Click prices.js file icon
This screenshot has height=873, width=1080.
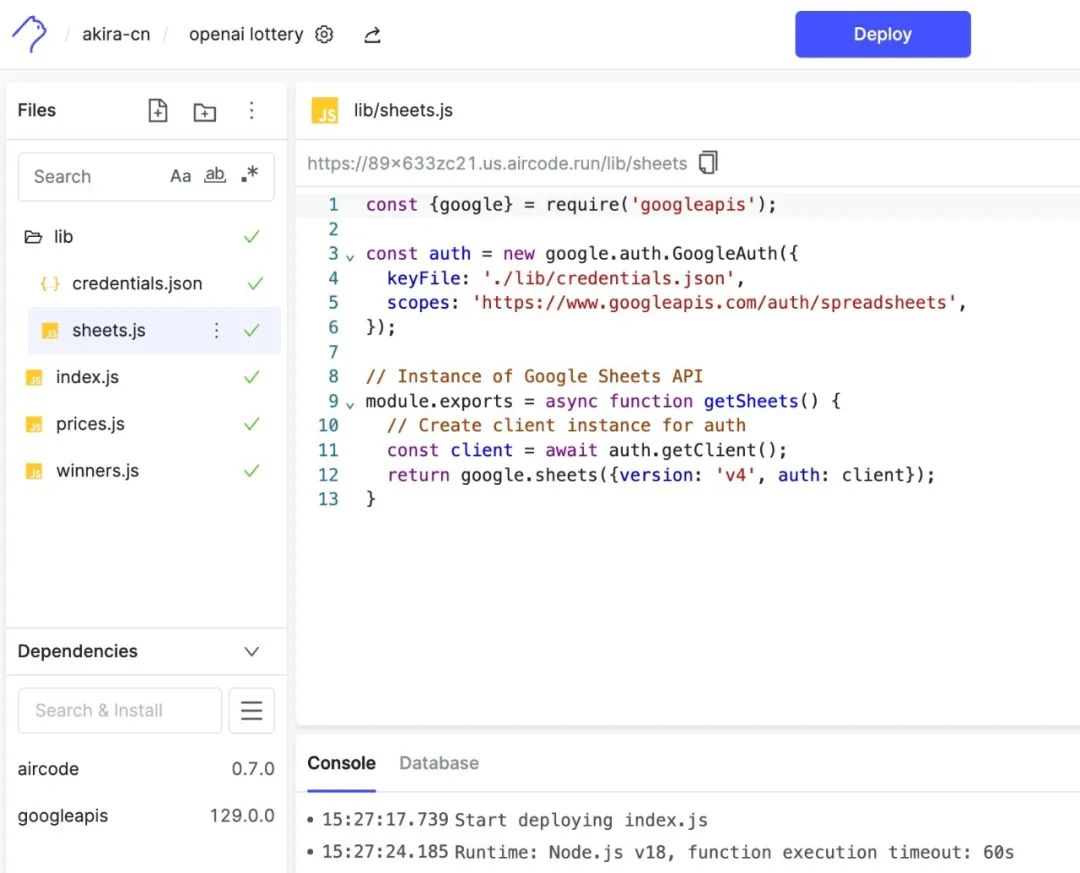[x=34, y=424]
